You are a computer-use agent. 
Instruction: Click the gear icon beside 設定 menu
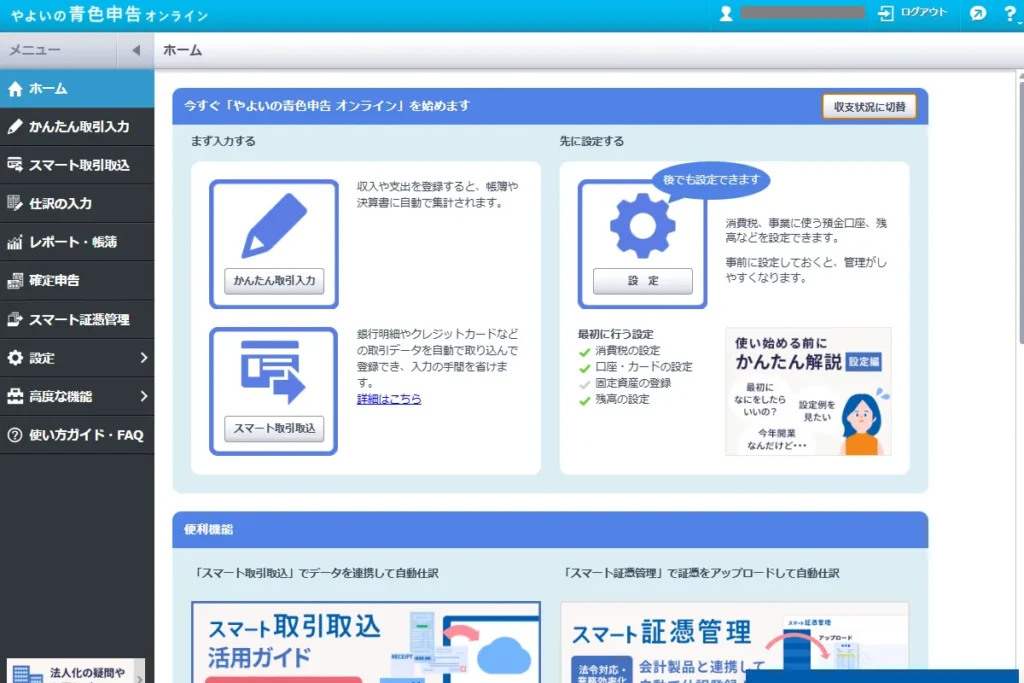click(15, 358)
